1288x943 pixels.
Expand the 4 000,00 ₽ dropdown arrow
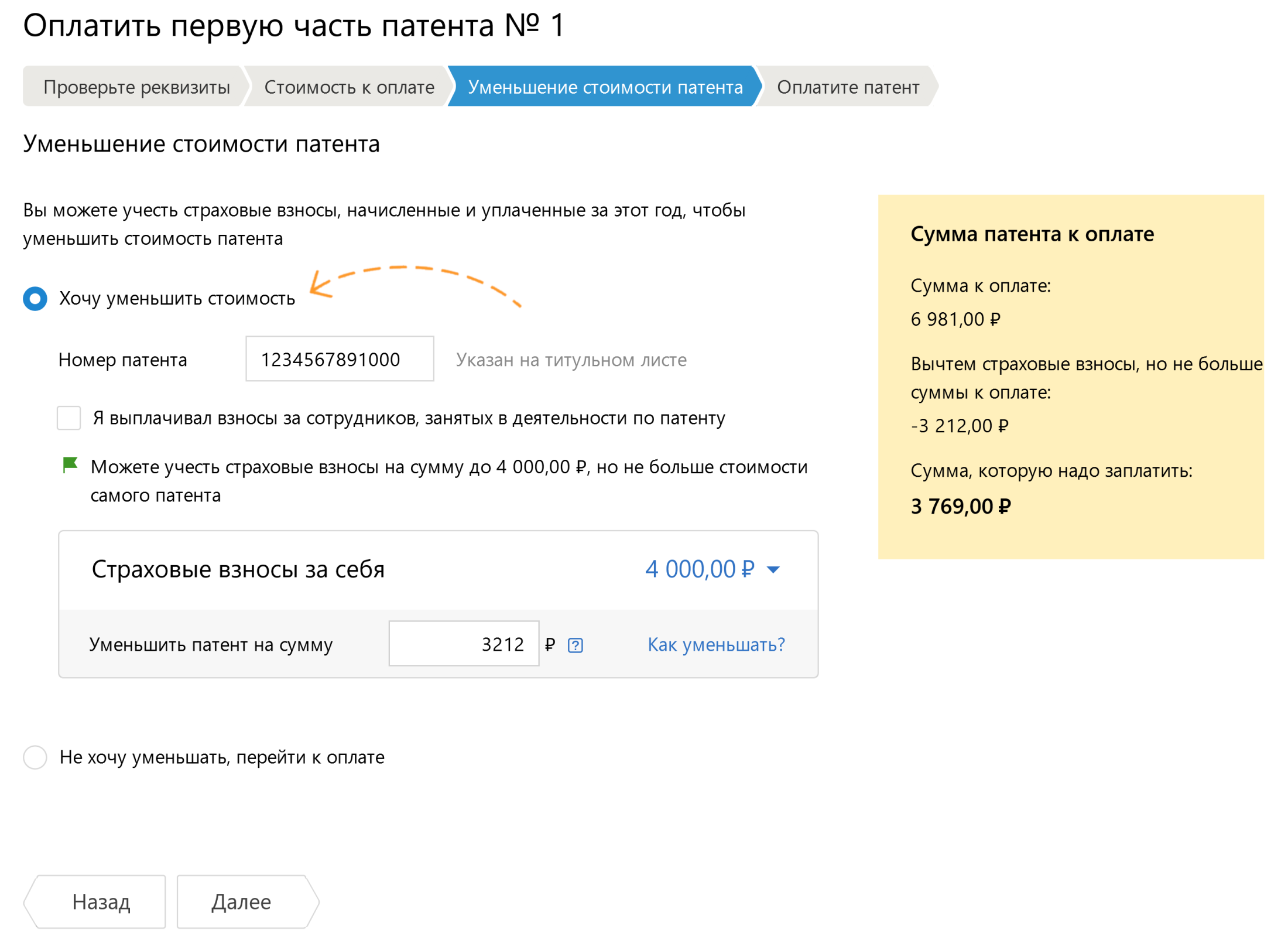pos(773,569)
